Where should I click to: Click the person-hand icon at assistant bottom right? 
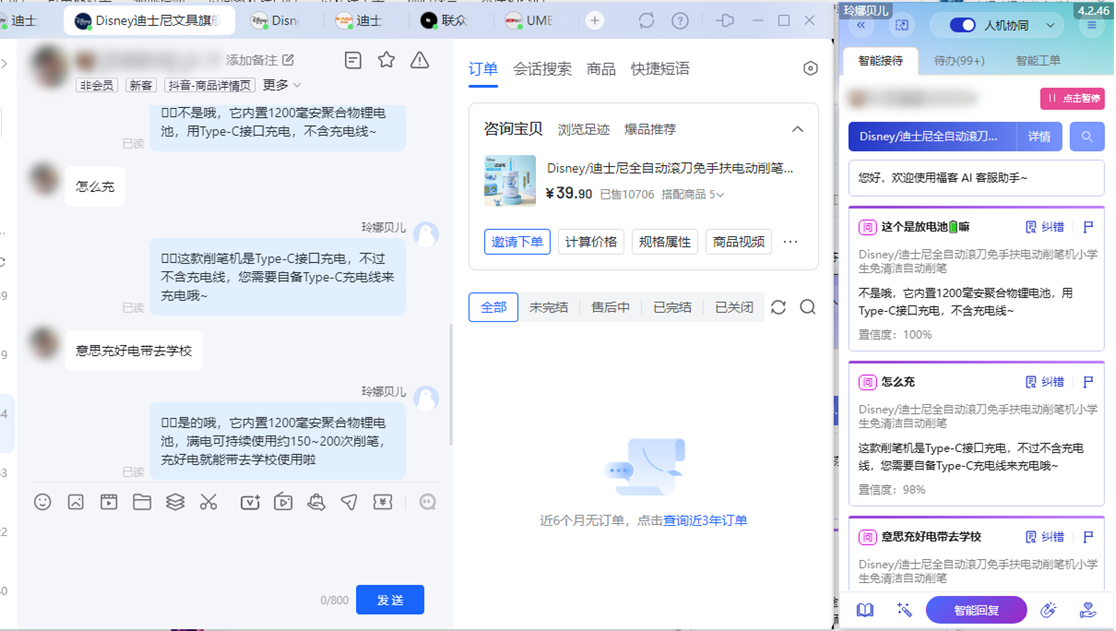(1088, 610)
